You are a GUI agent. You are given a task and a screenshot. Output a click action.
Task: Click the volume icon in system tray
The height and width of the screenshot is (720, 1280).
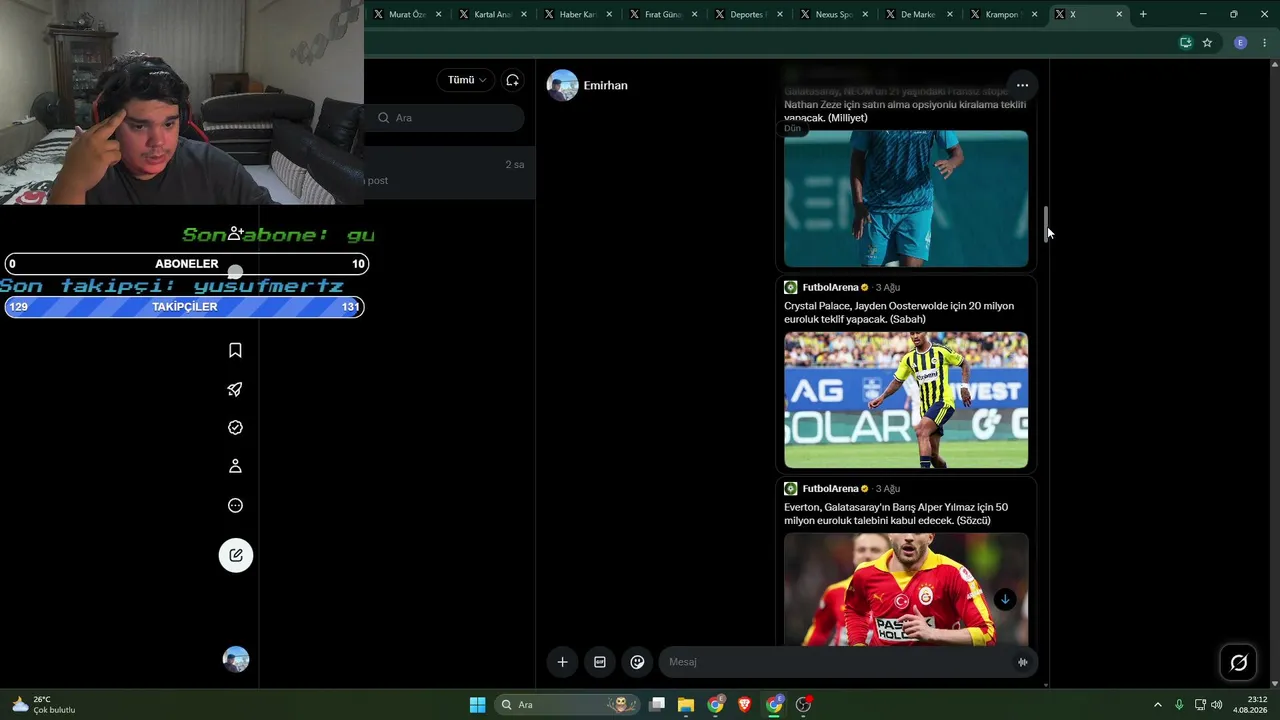(x=1217, y=704)
